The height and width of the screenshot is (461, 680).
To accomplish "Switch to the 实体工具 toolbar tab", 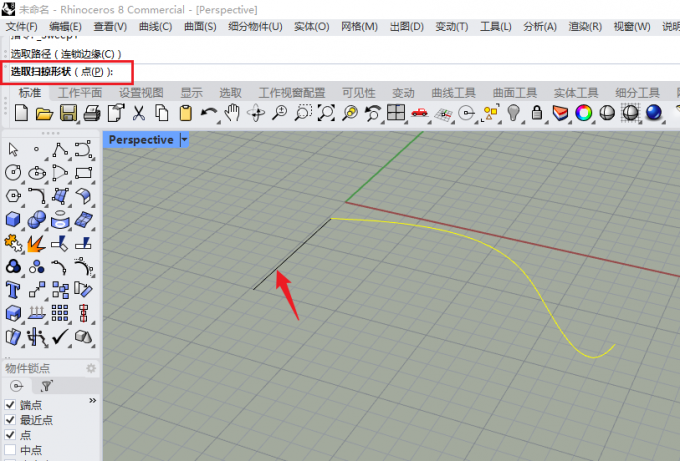I will point(576,93).
